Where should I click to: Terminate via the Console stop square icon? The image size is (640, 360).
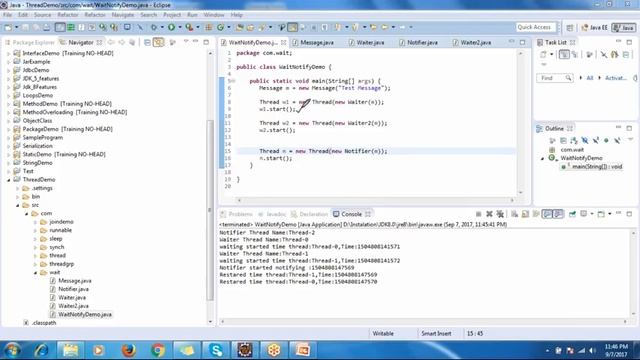coord(478,214)
